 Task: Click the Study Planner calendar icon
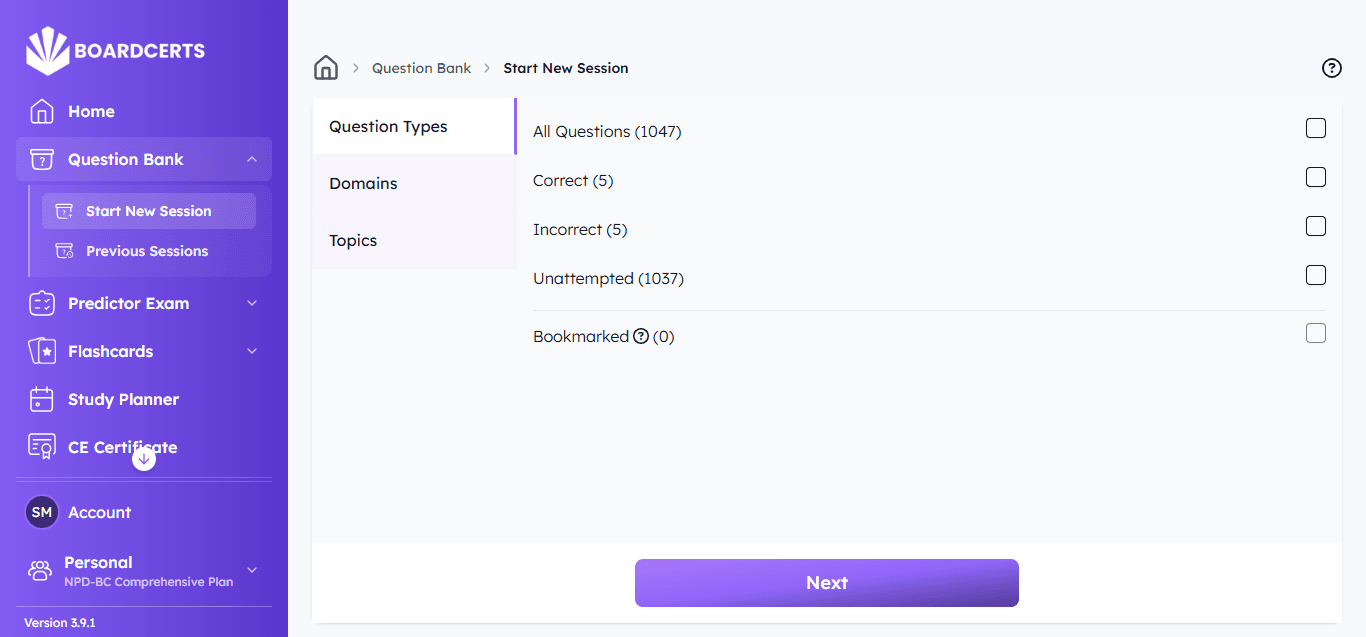tap(42, 399)
